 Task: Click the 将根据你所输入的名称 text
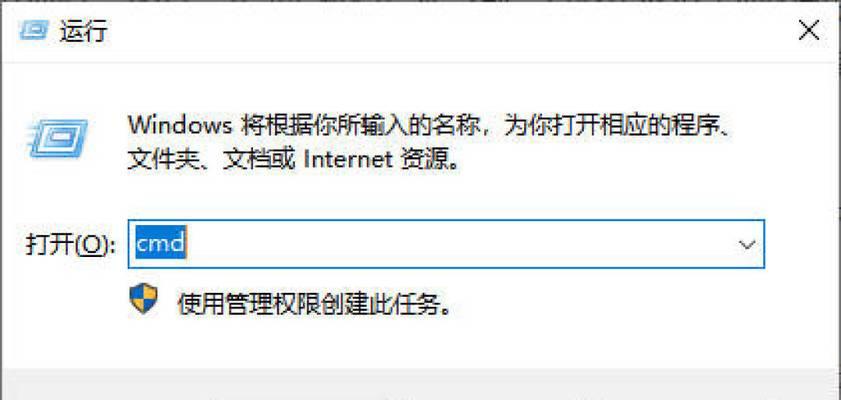[359, 127]
